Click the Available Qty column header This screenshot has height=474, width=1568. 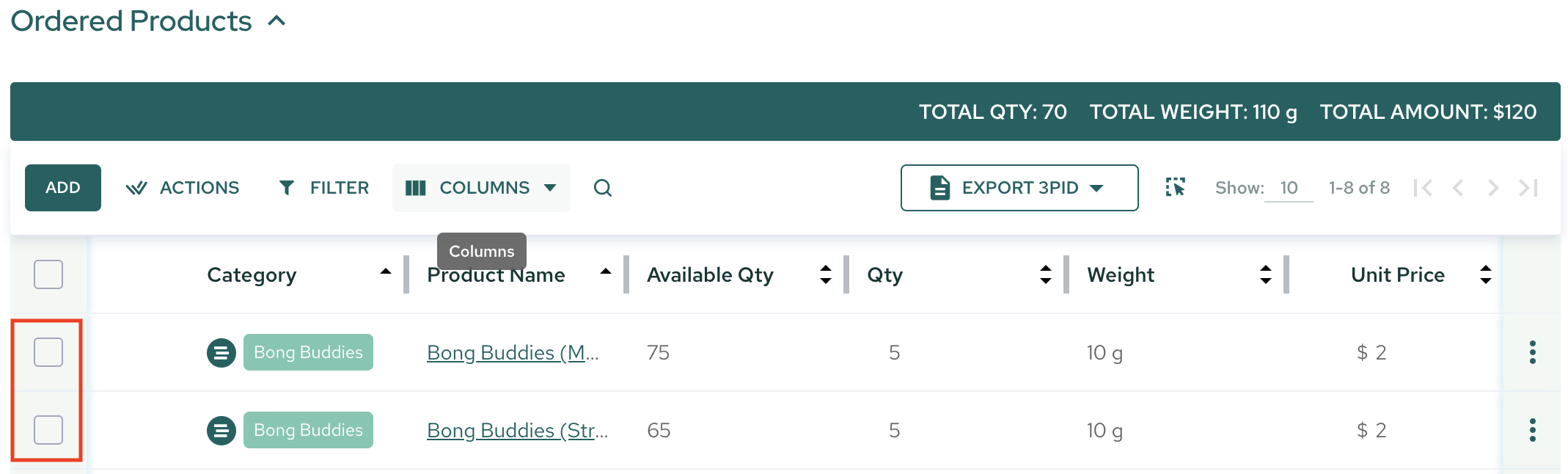click(710, 275)
